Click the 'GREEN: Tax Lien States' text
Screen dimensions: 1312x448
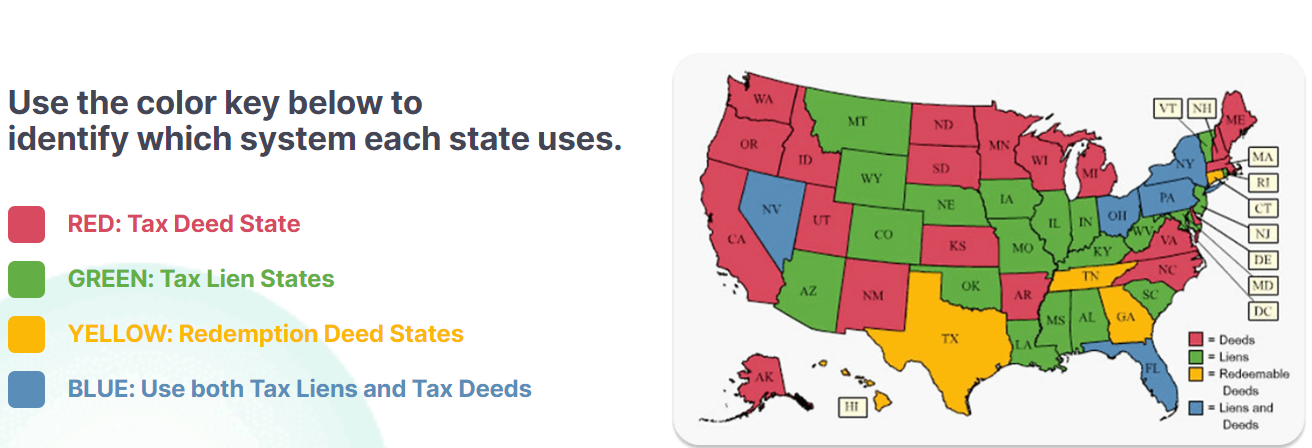pos(201,279)
